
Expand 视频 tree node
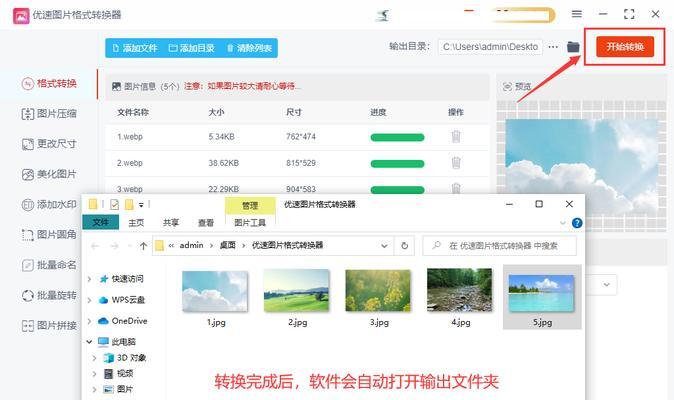(x=95, y=373)
